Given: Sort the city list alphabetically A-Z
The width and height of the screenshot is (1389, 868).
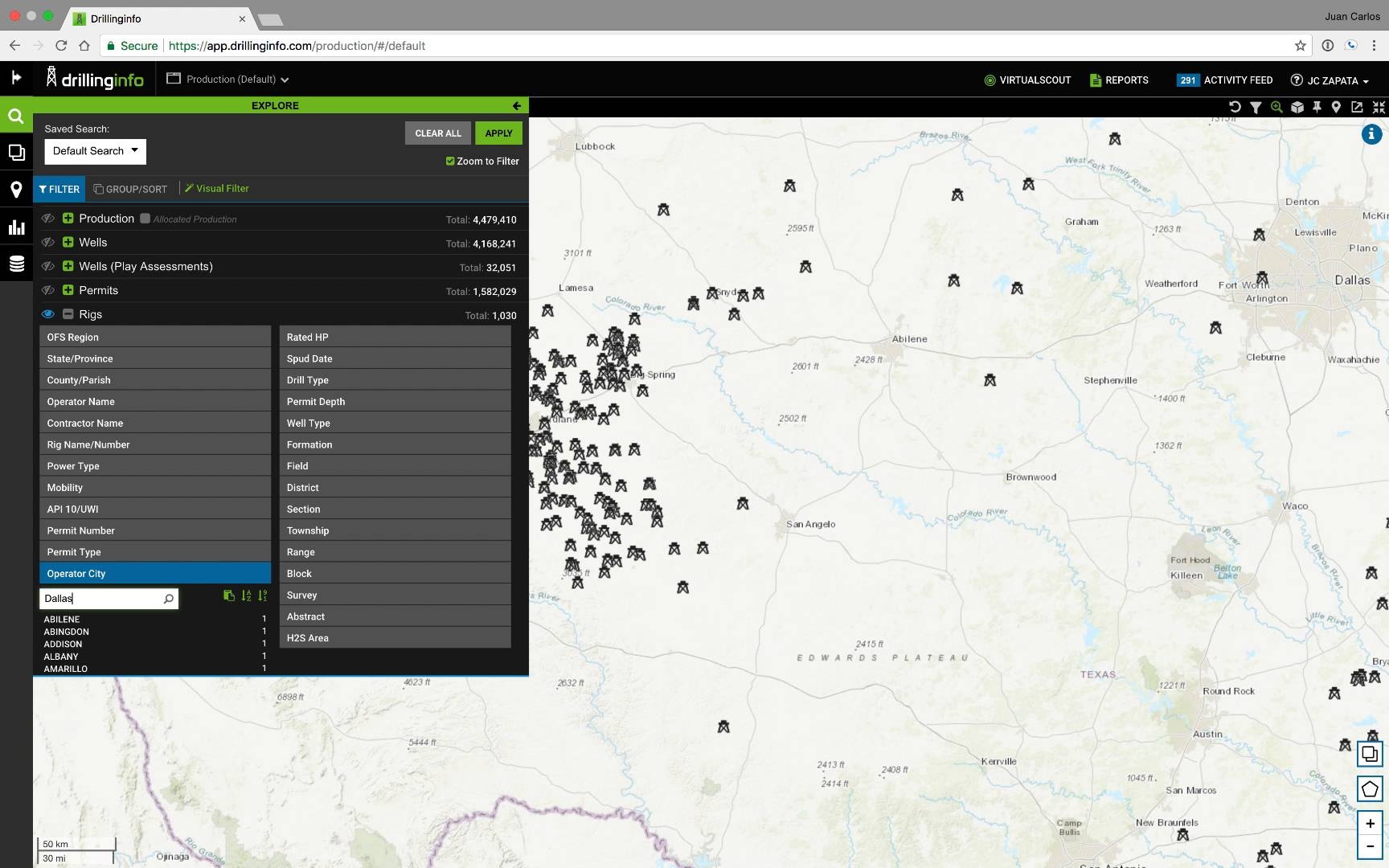Looking at the screenshot, I should point(246,596).
